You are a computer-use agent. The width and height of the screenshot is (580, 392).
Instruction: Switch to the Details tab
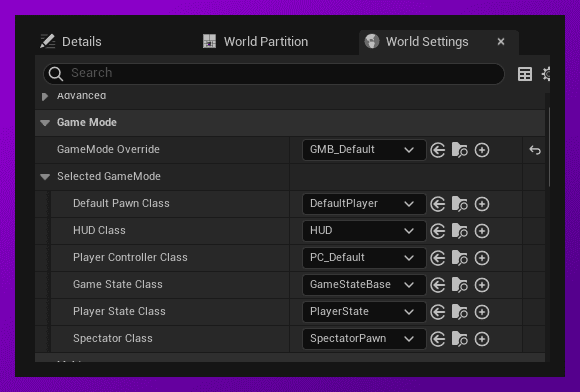point(71,42)
